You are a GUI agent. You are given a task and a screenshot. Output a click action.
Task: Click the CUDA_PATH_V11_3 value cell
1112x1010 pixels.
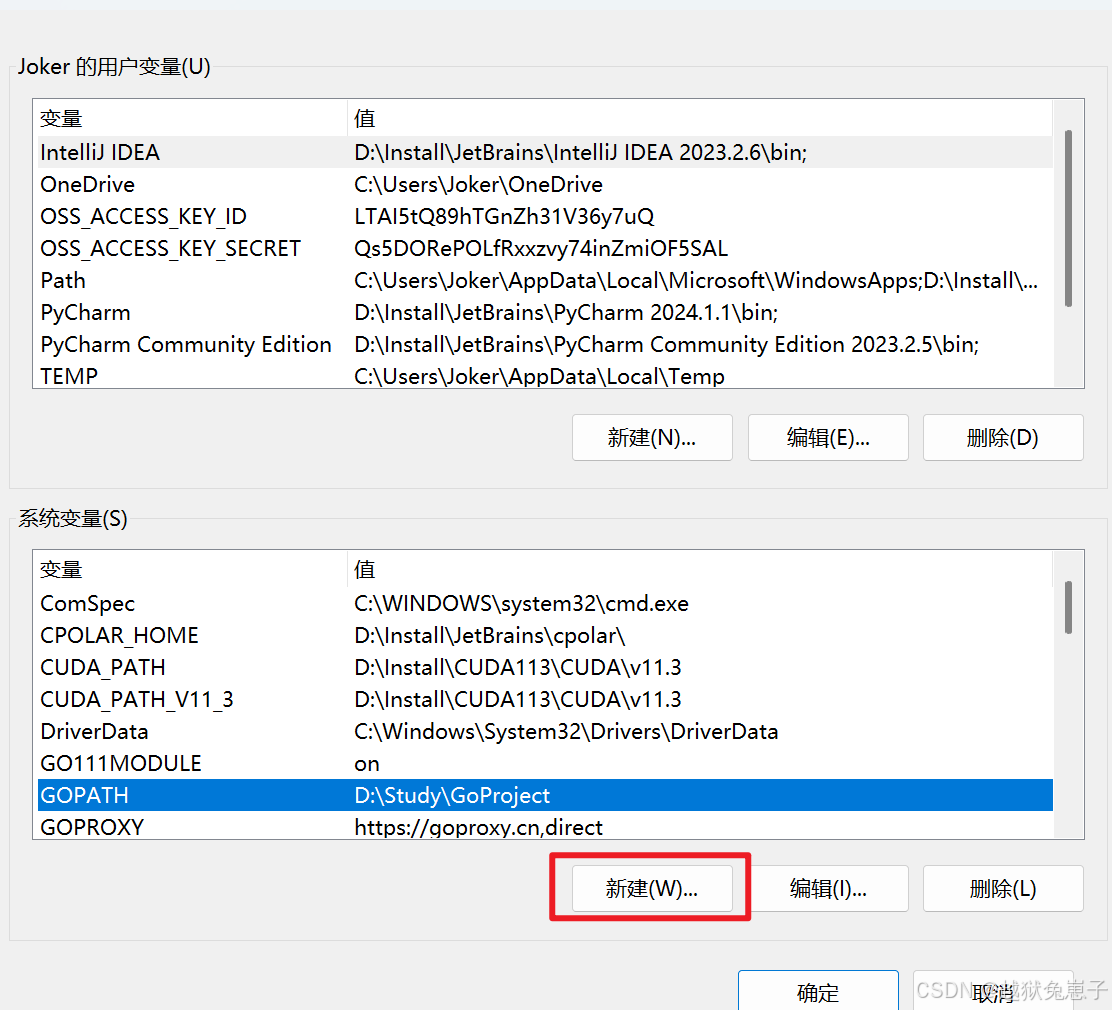[x=518, y=699]
